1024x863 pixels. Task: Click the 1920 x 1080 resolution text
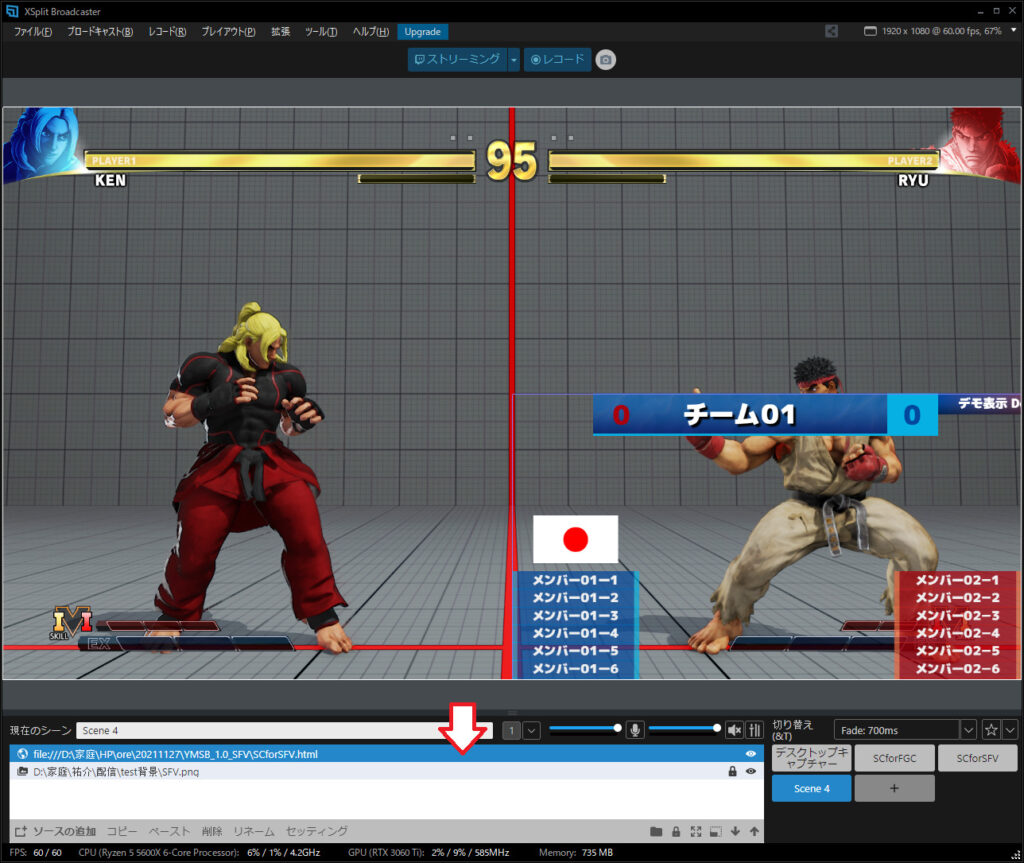pyautogui.click(x=941, y=31)
